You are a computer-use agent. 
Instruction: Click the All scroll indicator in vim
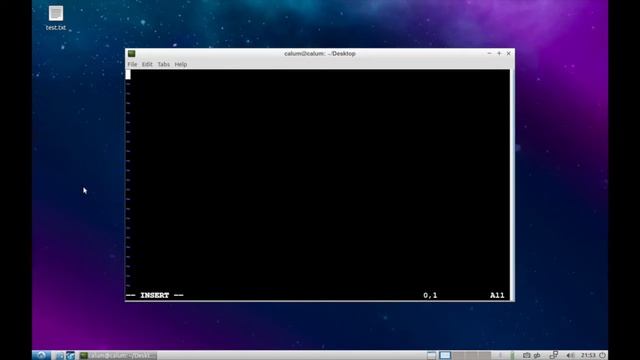pos(497,295)
